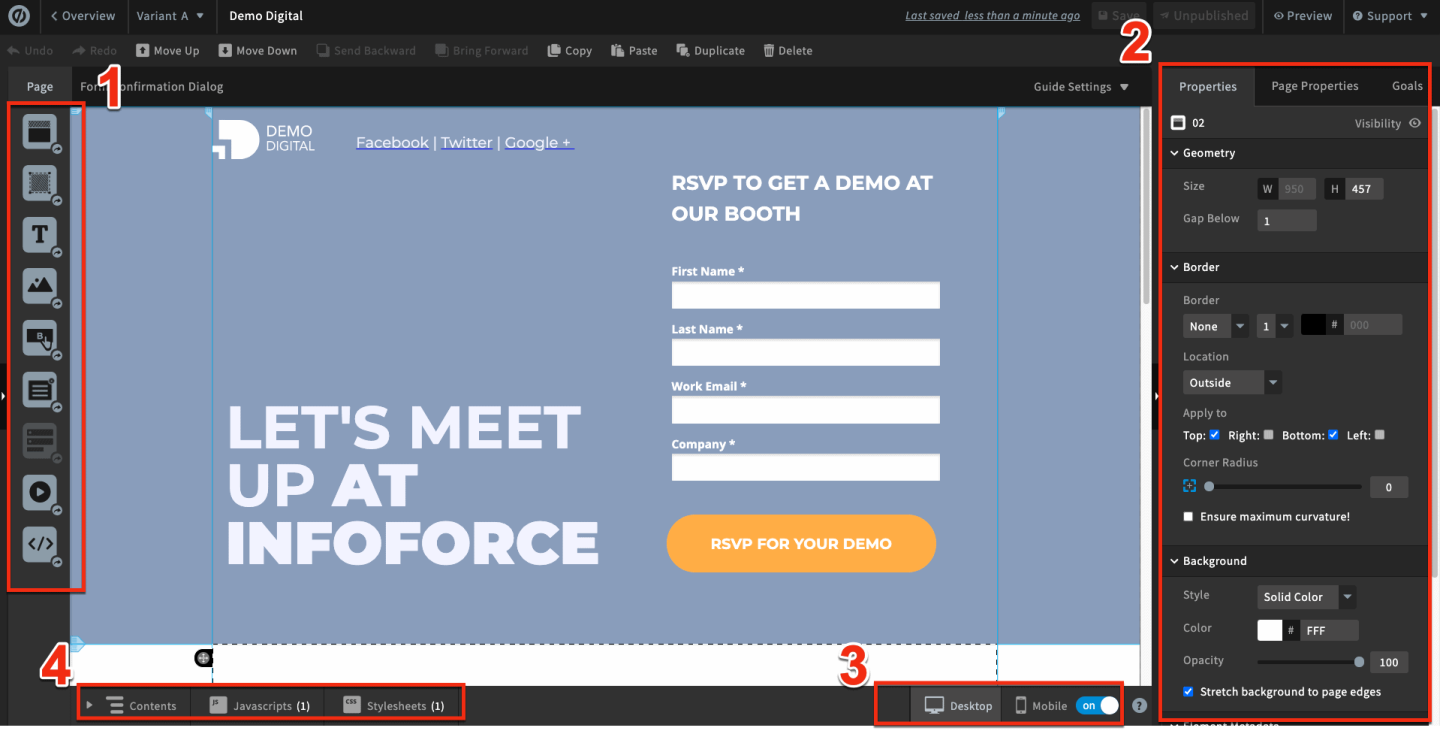The height and width of the screenshot is (743, 1440).
Task: Switch to the Page Properties tab
Action: coord(1314,86)
